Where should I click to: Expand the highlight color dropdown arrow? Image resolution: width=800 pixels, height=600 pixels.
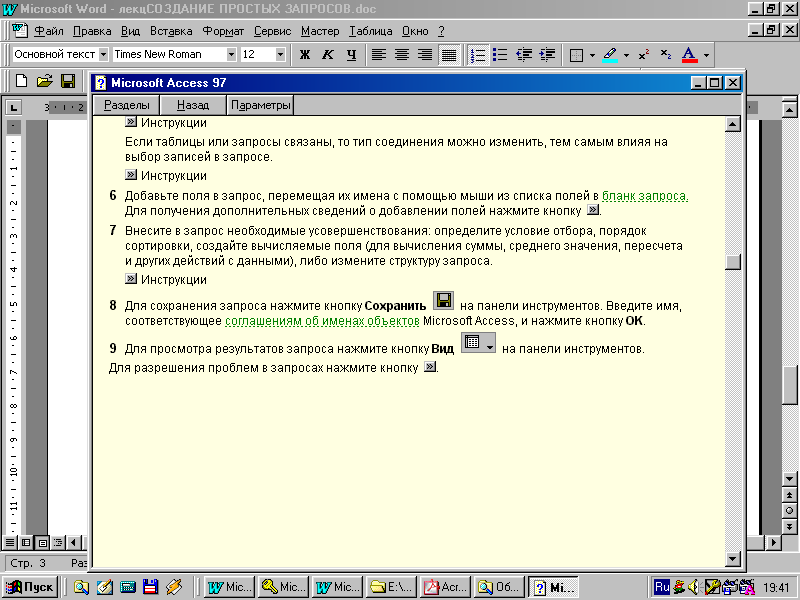coord(626,55)
